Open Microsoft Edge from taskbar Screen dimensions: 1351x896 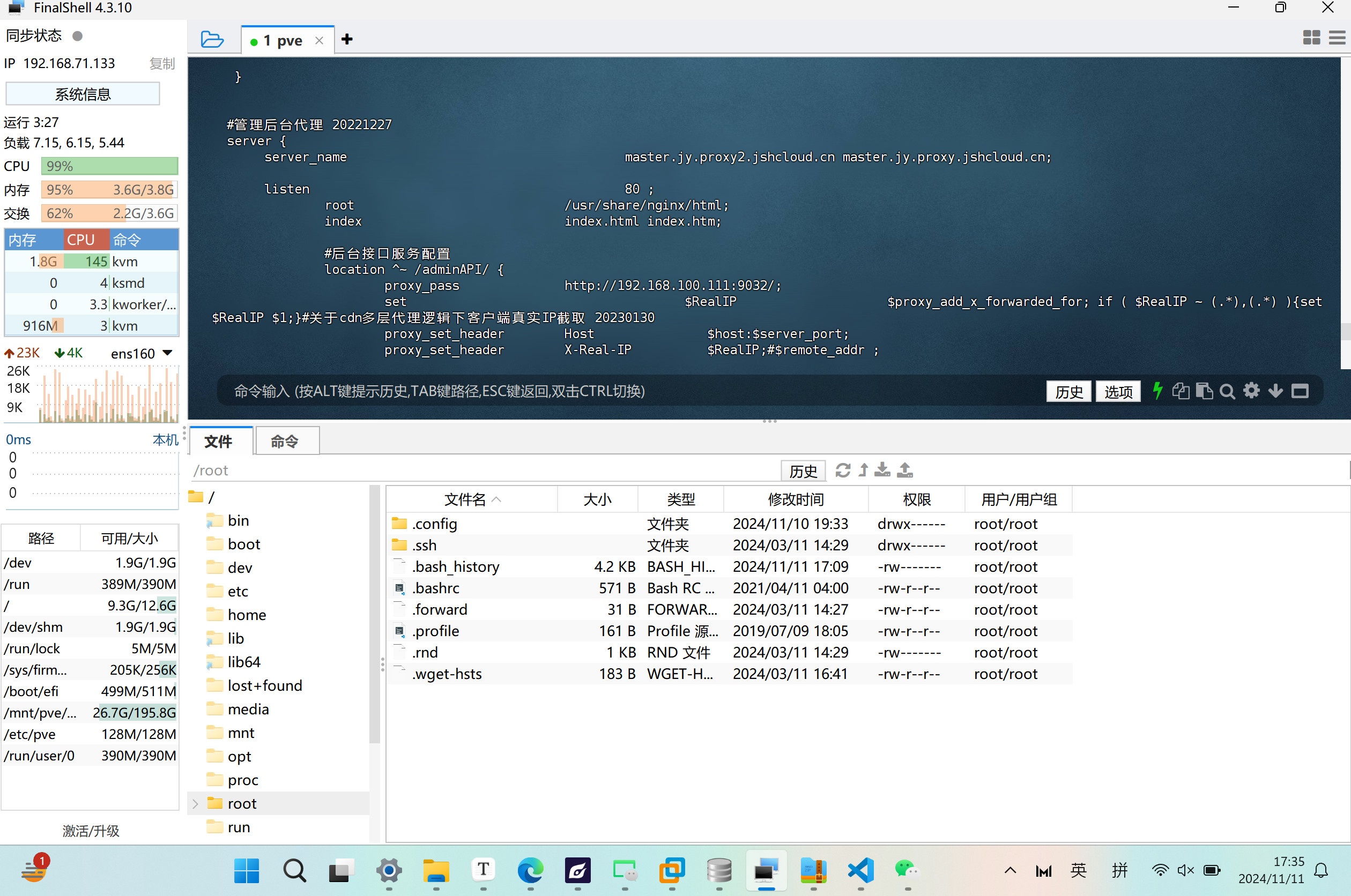[x=530, y=870]
